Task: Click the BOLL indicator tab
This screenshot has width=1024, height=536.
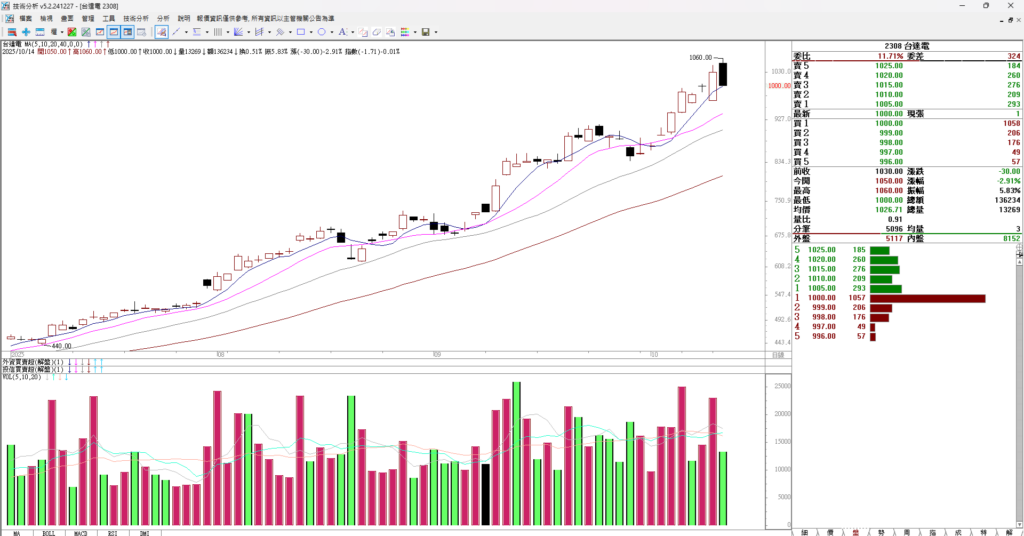Action: pos(47,532)
